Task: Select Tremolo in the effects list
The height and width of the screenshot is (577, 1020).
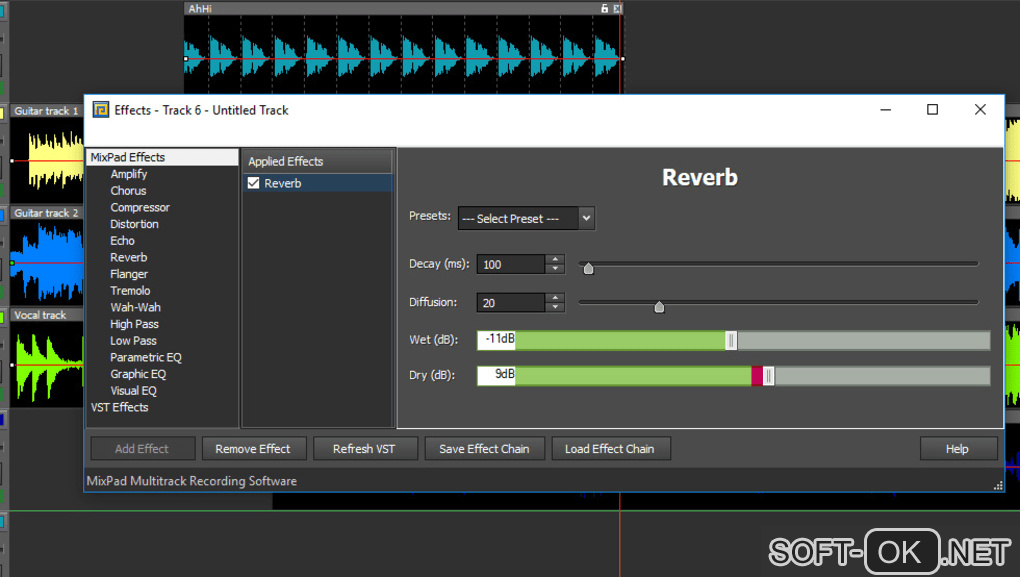Action: 130,291
